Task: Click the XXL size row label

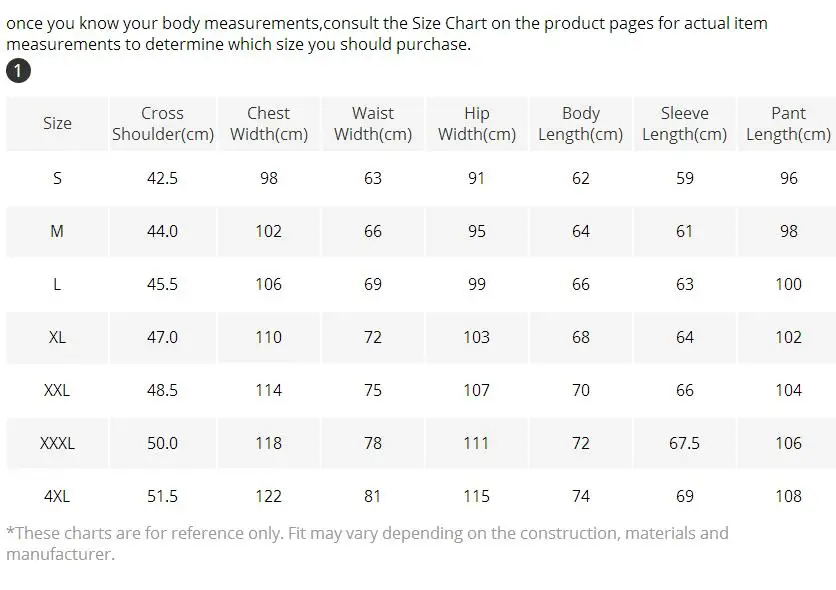Action: pyautogui.click(x=57, y=390)
